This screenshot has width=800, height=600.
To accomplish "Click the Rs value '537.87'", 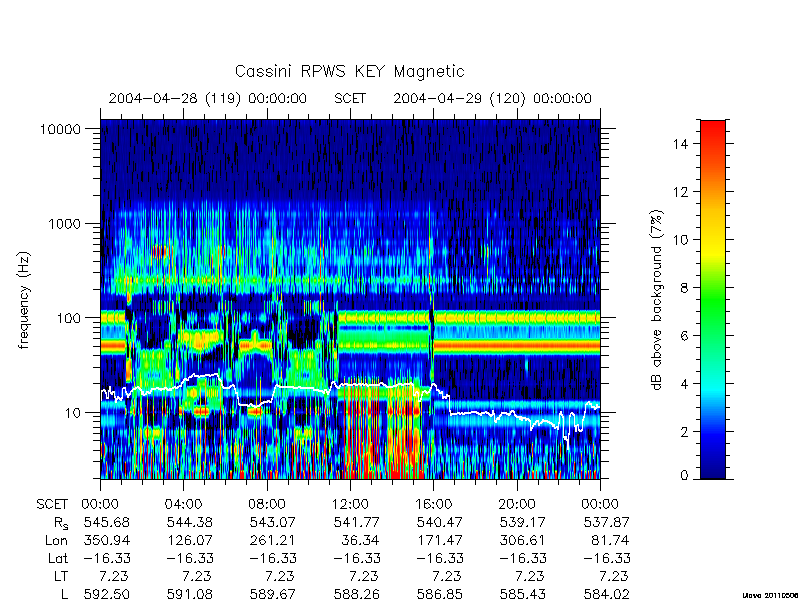I will coord(606,523).
